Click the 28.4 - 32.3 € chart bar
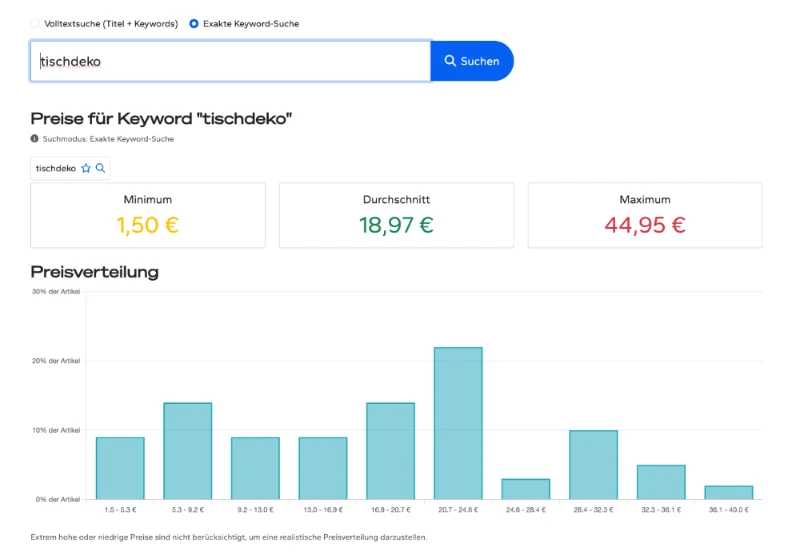800x555 pixels. (x=593, y=465)
